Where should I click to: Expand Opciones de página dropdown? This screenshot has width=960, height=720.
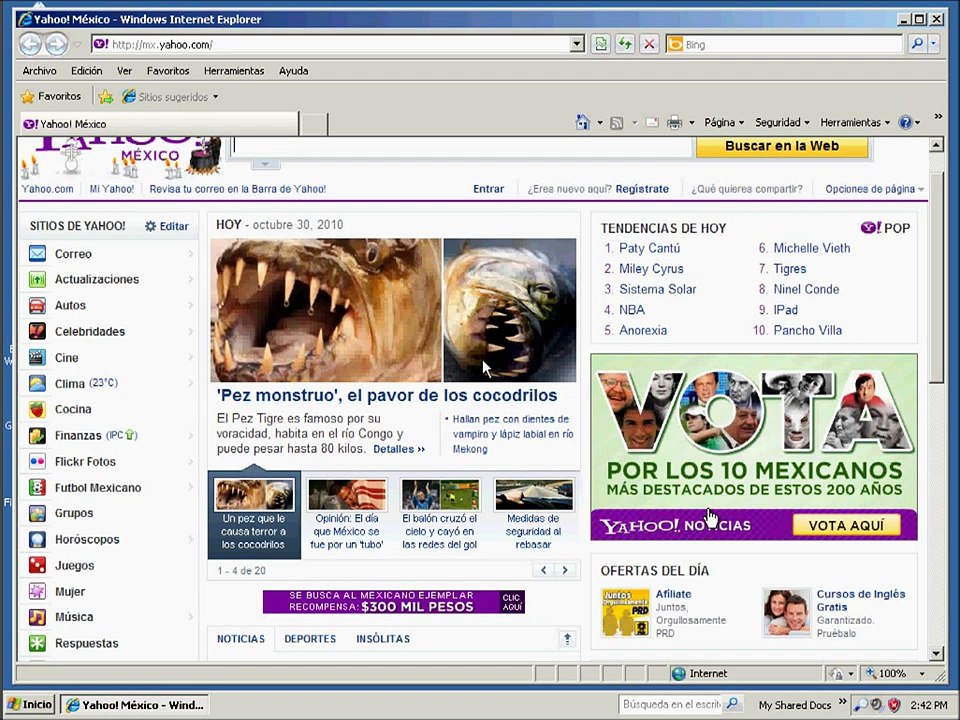pos(874,189)
